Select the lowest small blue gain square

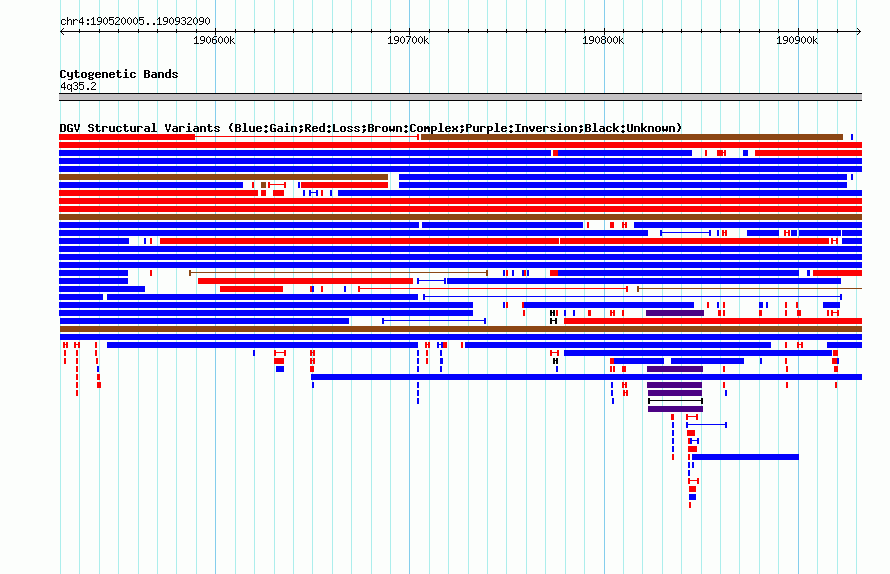[692, 497]
